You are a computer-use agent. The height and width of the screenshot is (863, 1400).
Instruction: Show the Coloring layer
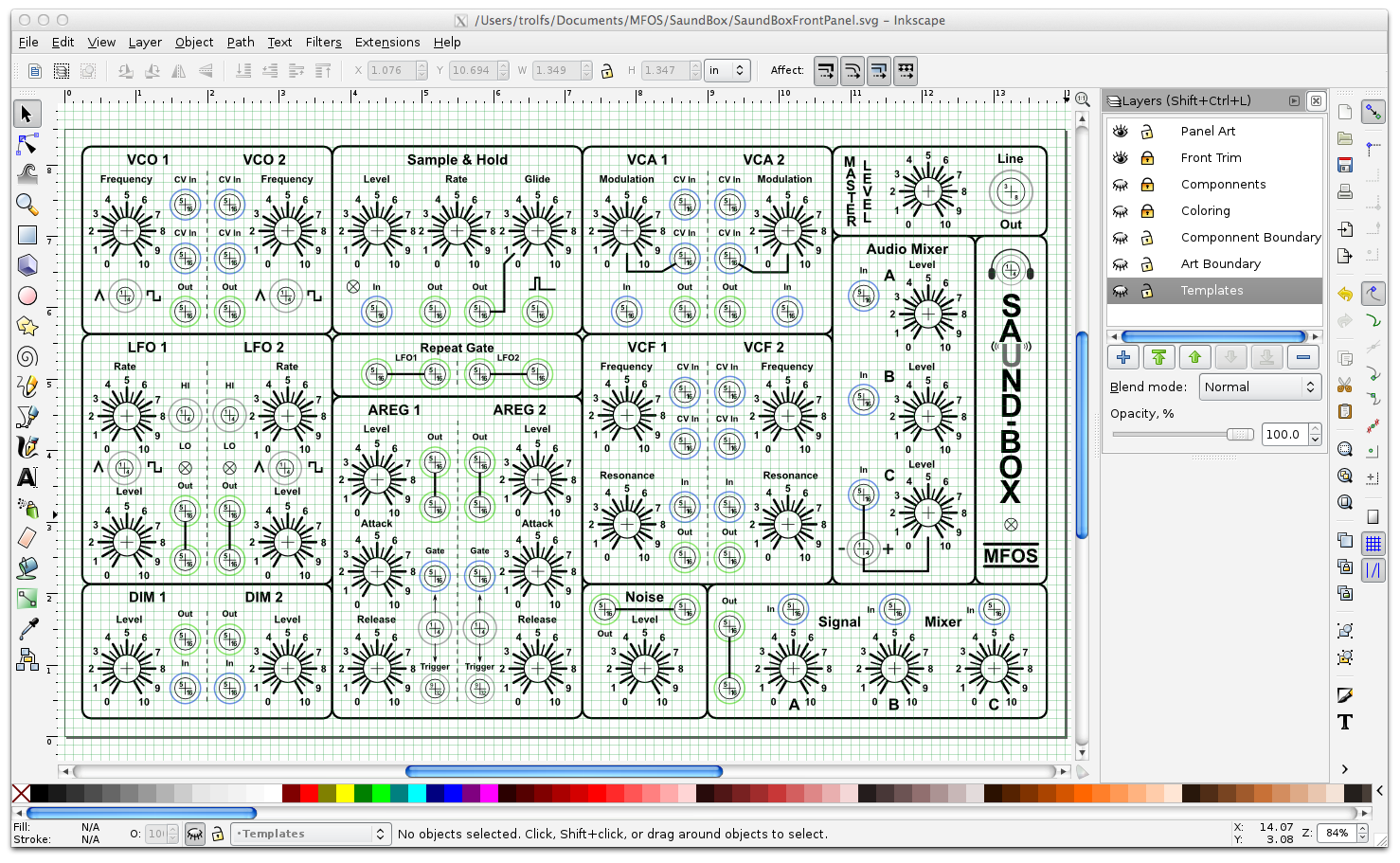[1121, 211]
